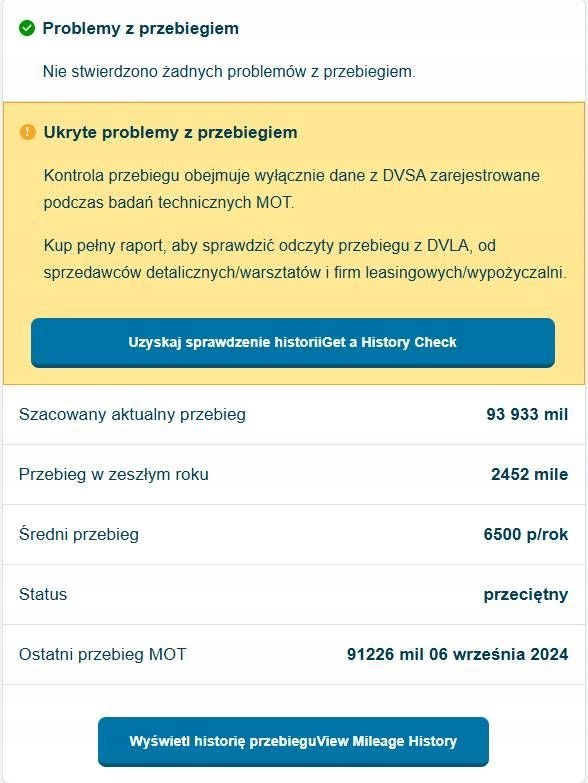This screenshot has width=588, height=783.
Task: Select the Ukryte problemy z przebiegiem heading
Action: pos(171,132)
